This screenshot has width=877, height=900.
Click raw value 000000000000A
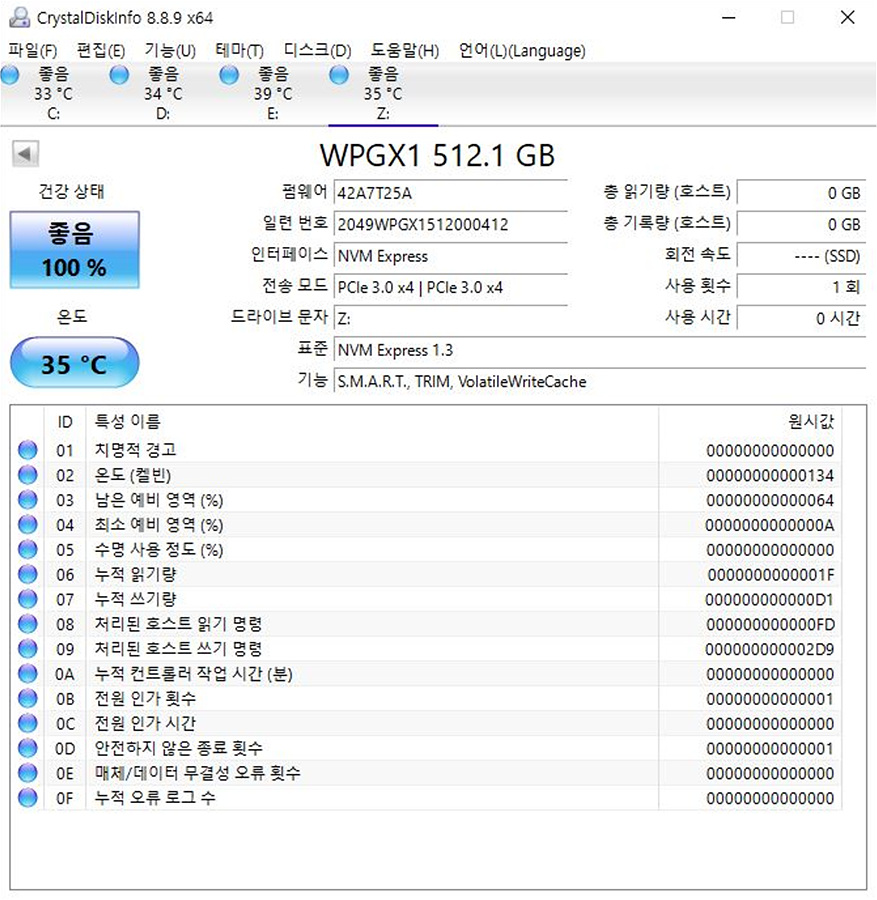(770, 525)
